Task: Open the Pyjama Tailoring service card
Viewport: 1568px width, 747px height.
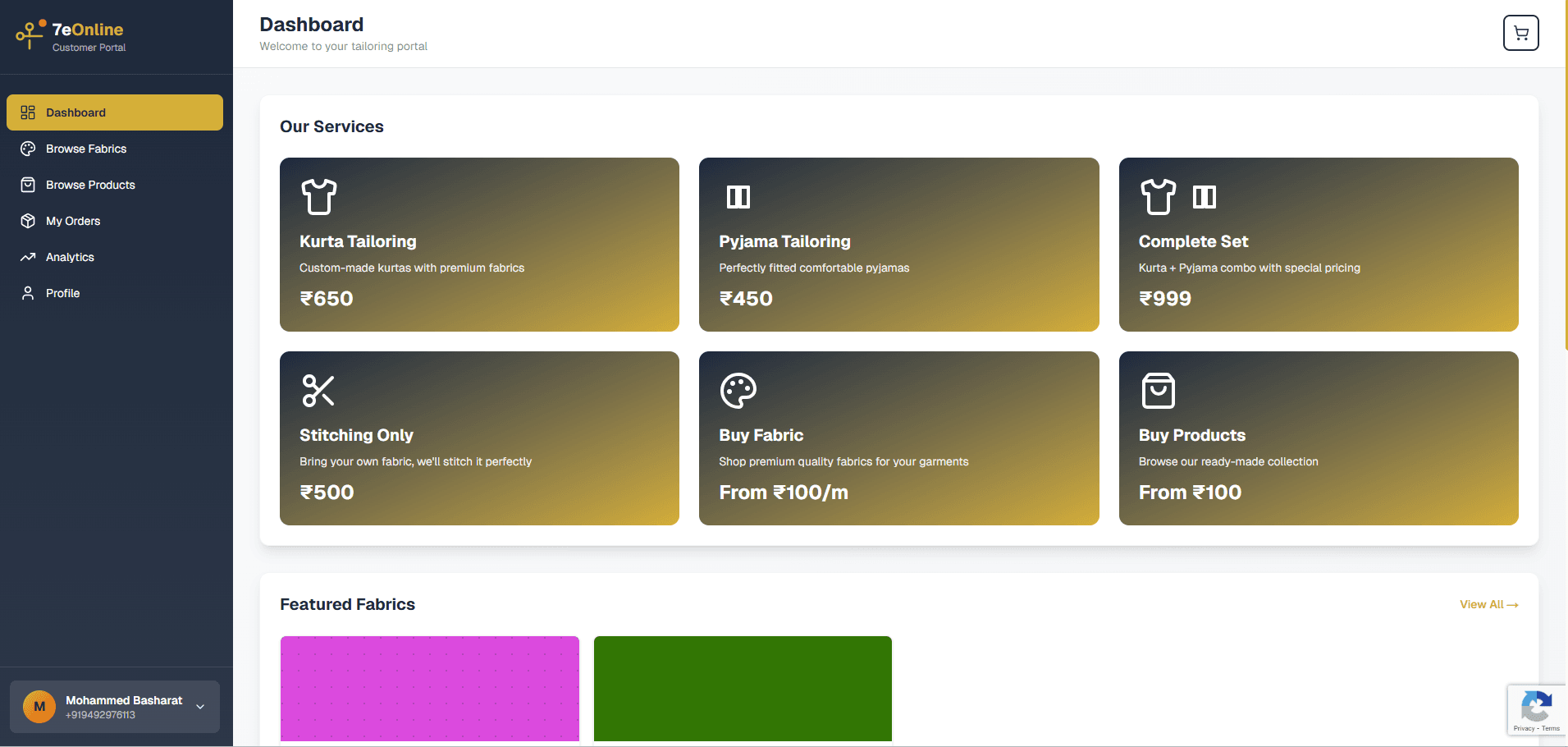Action: click(898, 245)
